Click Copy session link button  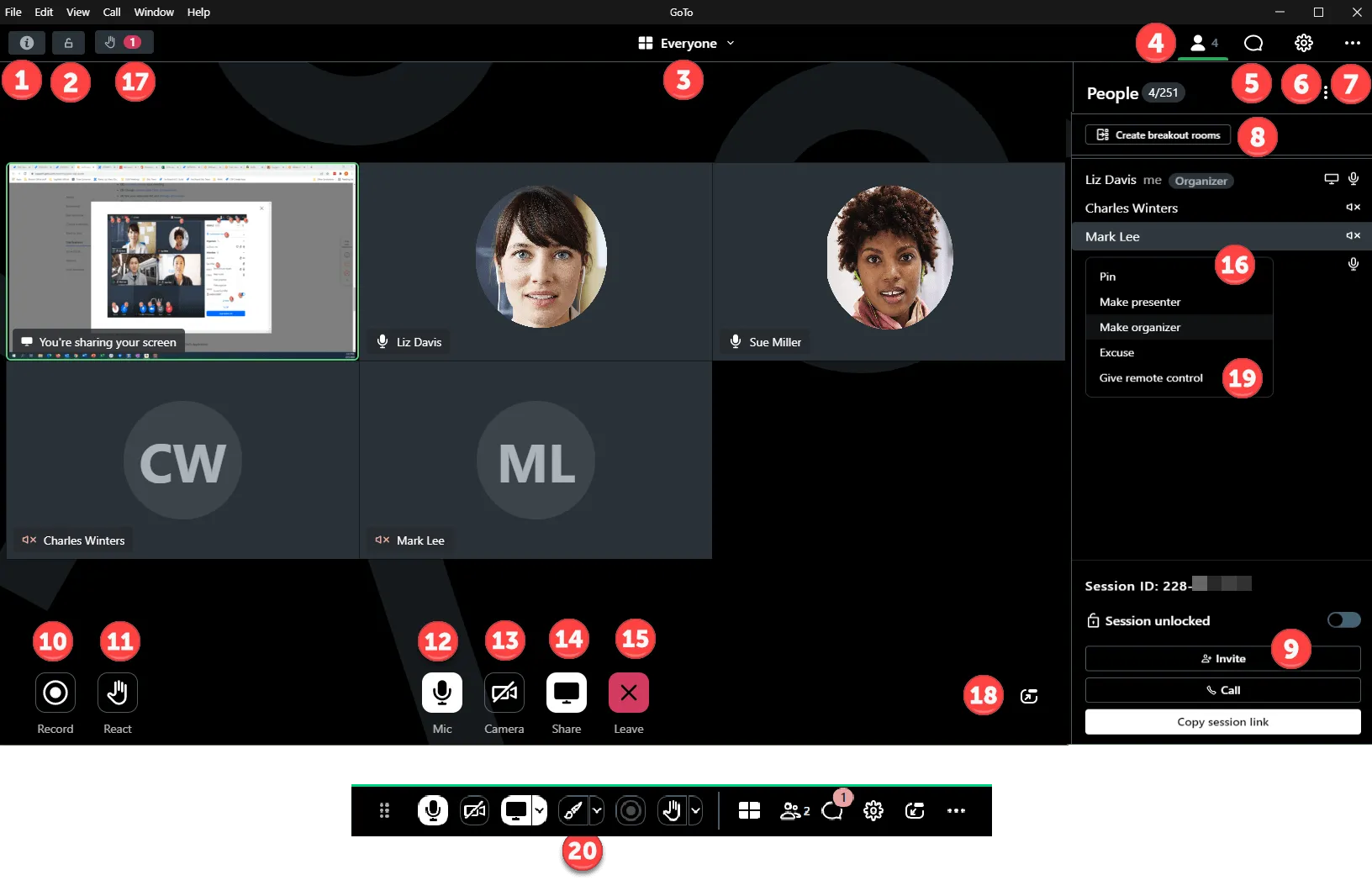[x=1222, y=722]
